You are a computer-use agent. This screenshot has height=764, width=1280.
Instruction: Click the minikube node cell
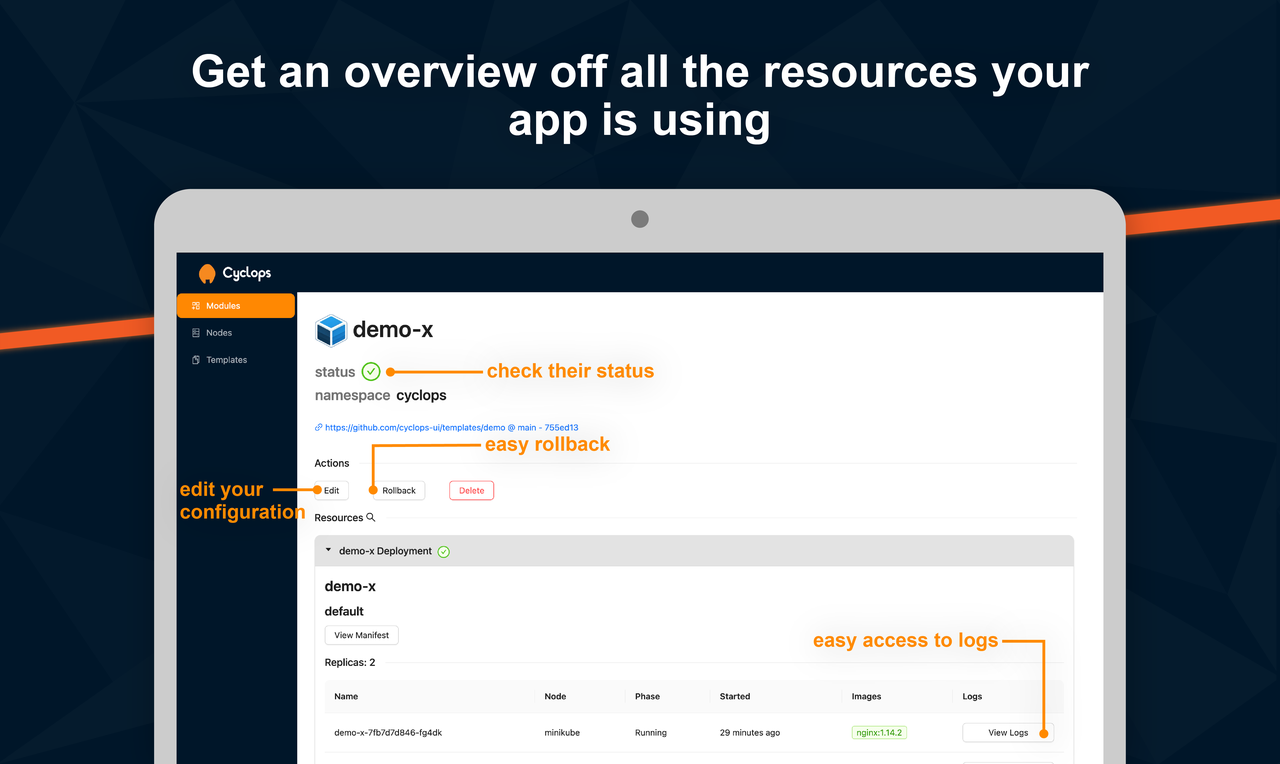562,733
